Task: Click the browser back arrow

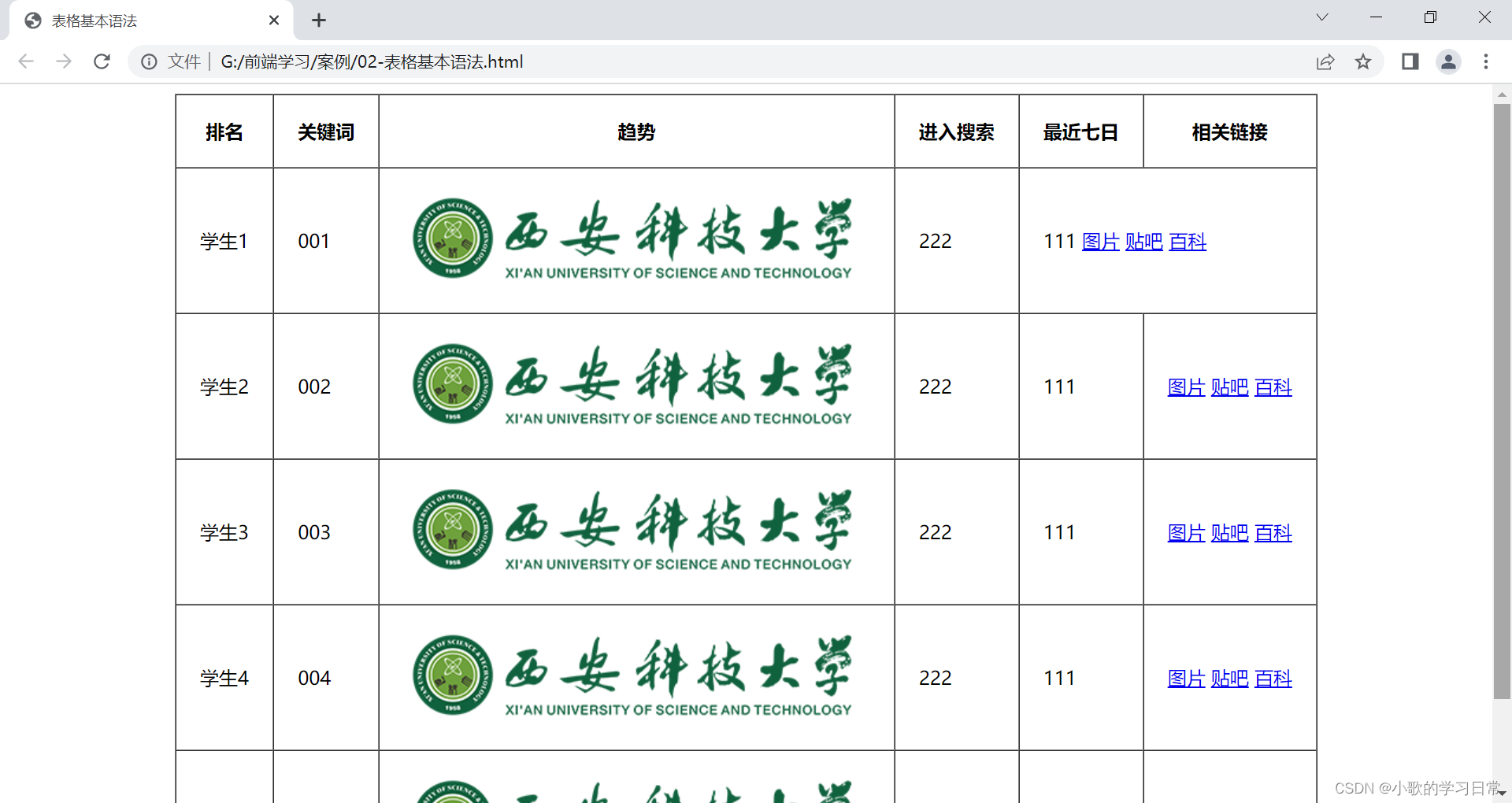Action: (26, 61)
